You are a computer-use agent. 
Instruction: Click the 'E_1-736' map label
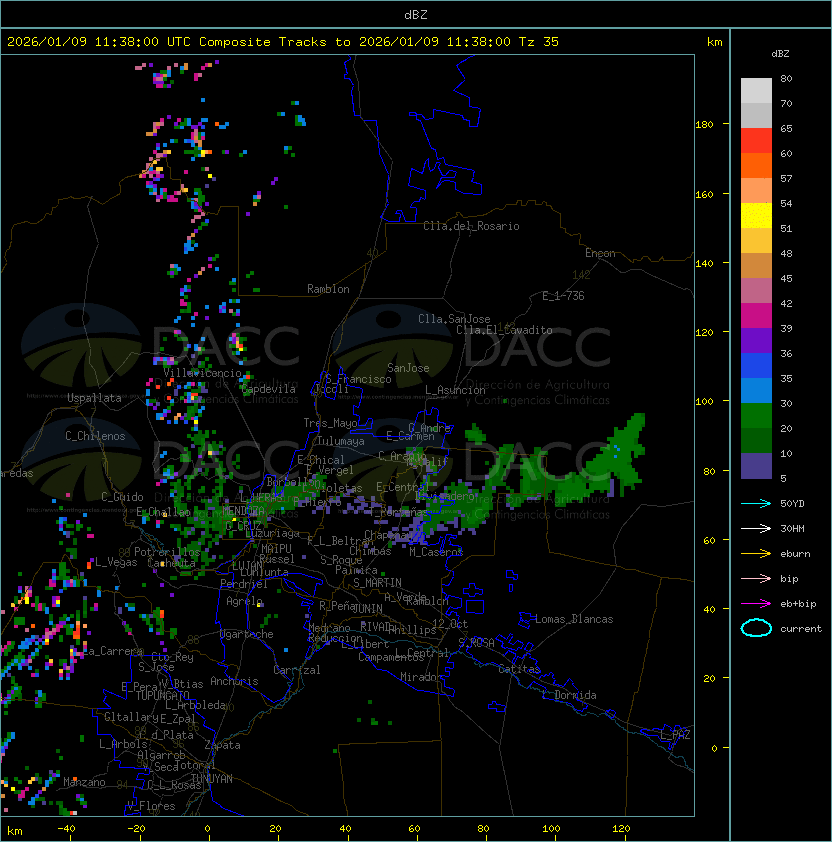coord(563,296)
